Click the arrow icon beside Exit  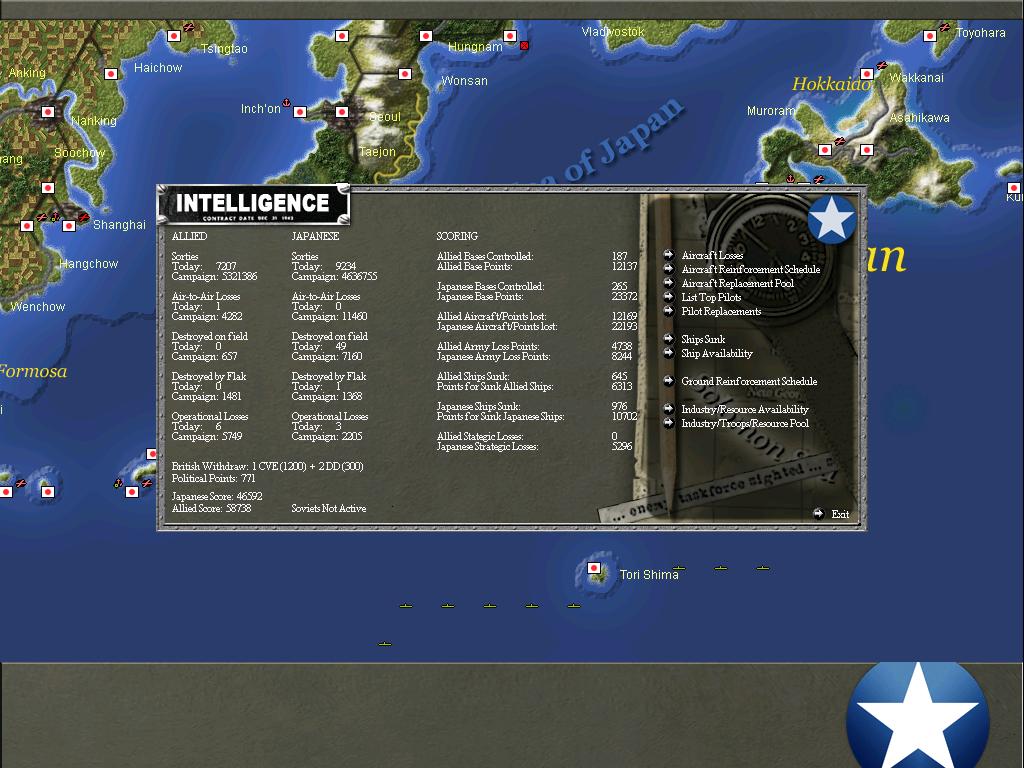coord(818,513)
